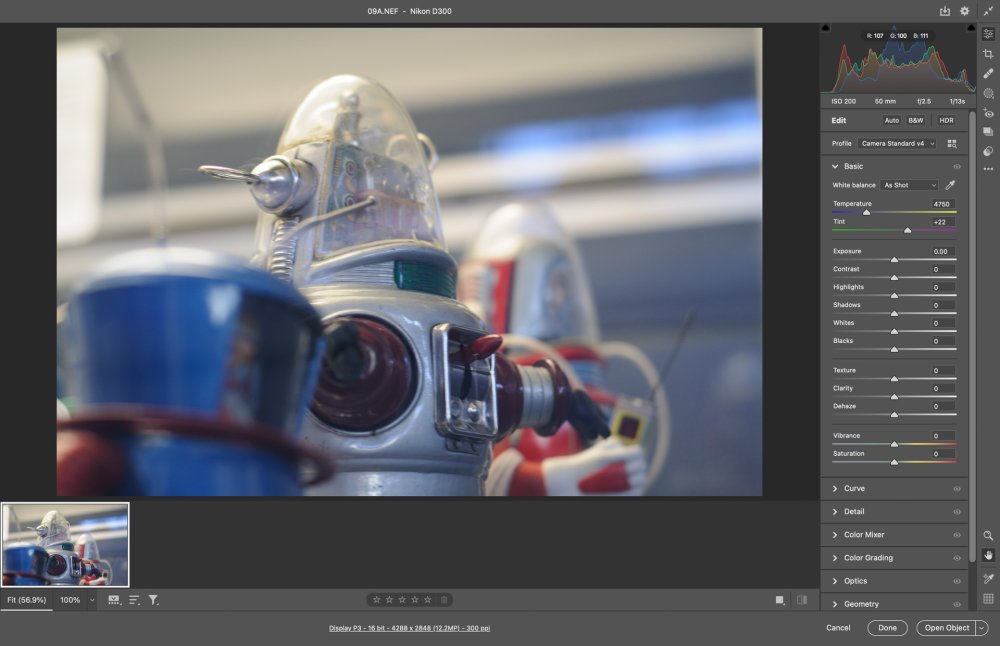Toggle Color Mixer panel visibility
Viewport: 1000px width, 646px height.
tap(957, 535)
